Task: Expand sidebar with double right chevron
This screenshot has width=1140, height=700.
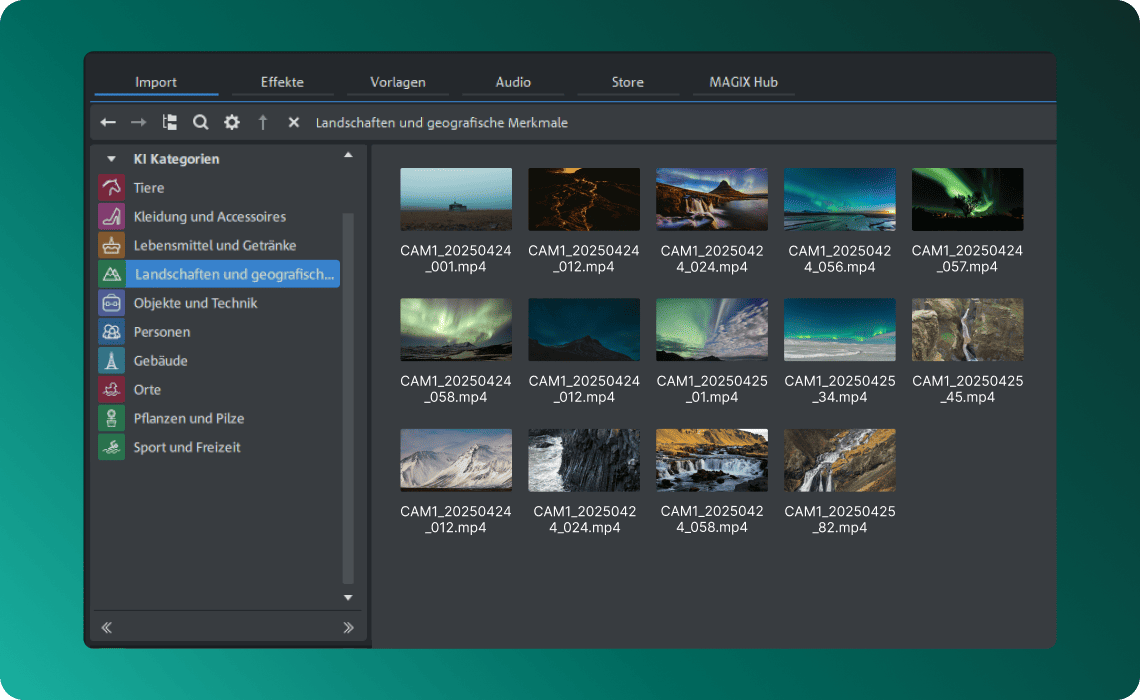Action: click(x=348, y=627)
